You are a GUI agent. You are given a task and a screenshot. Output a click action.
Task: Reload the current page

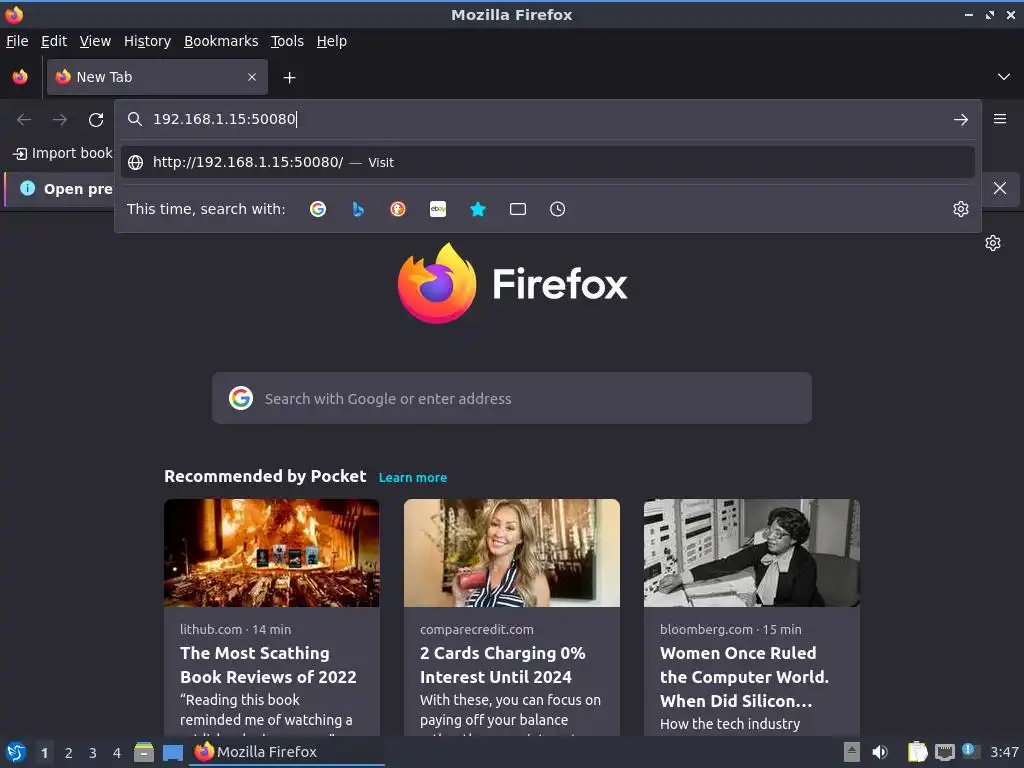[96, 120]
